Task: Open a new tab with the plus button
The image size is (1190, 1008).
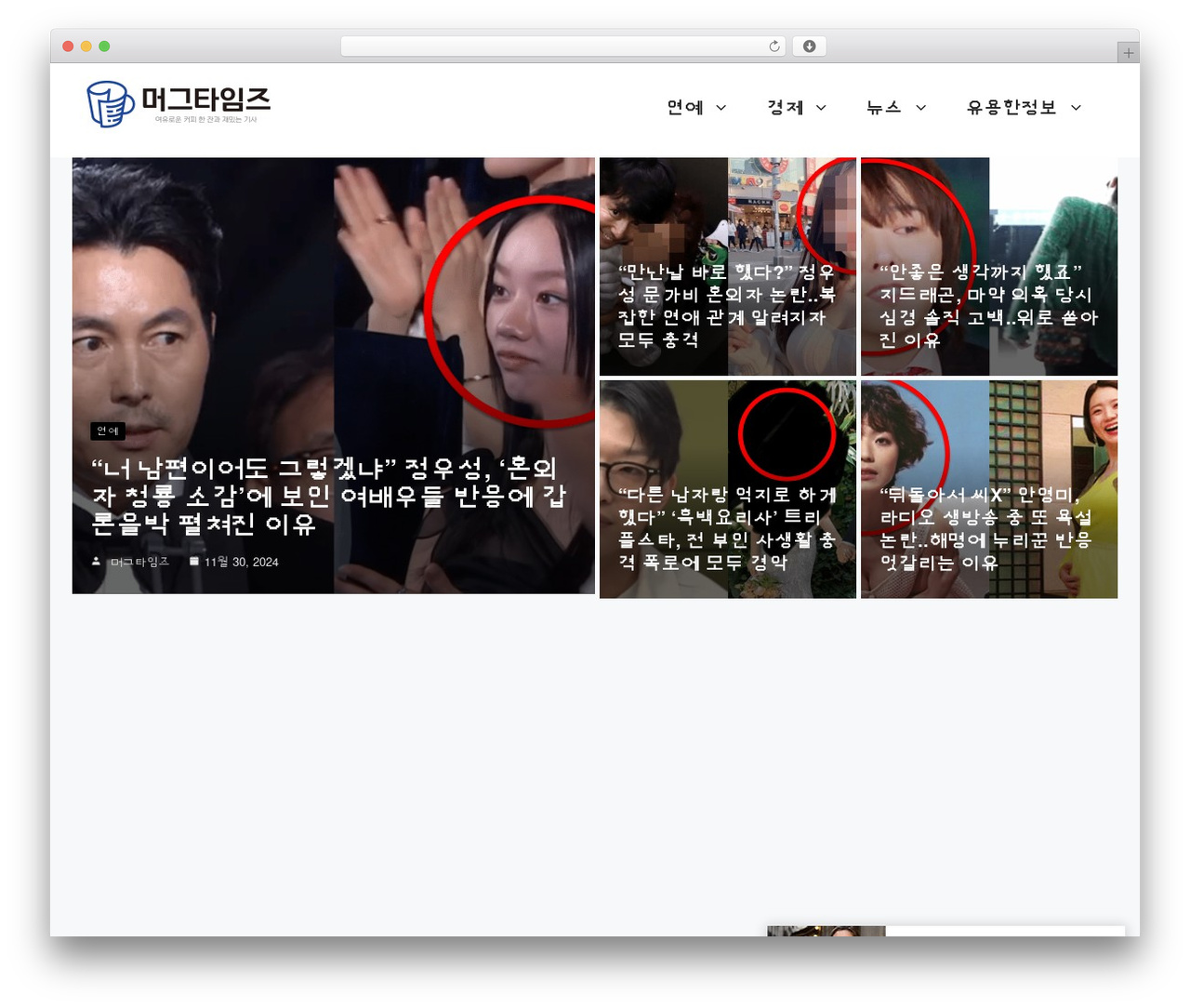Action: 1128,52
